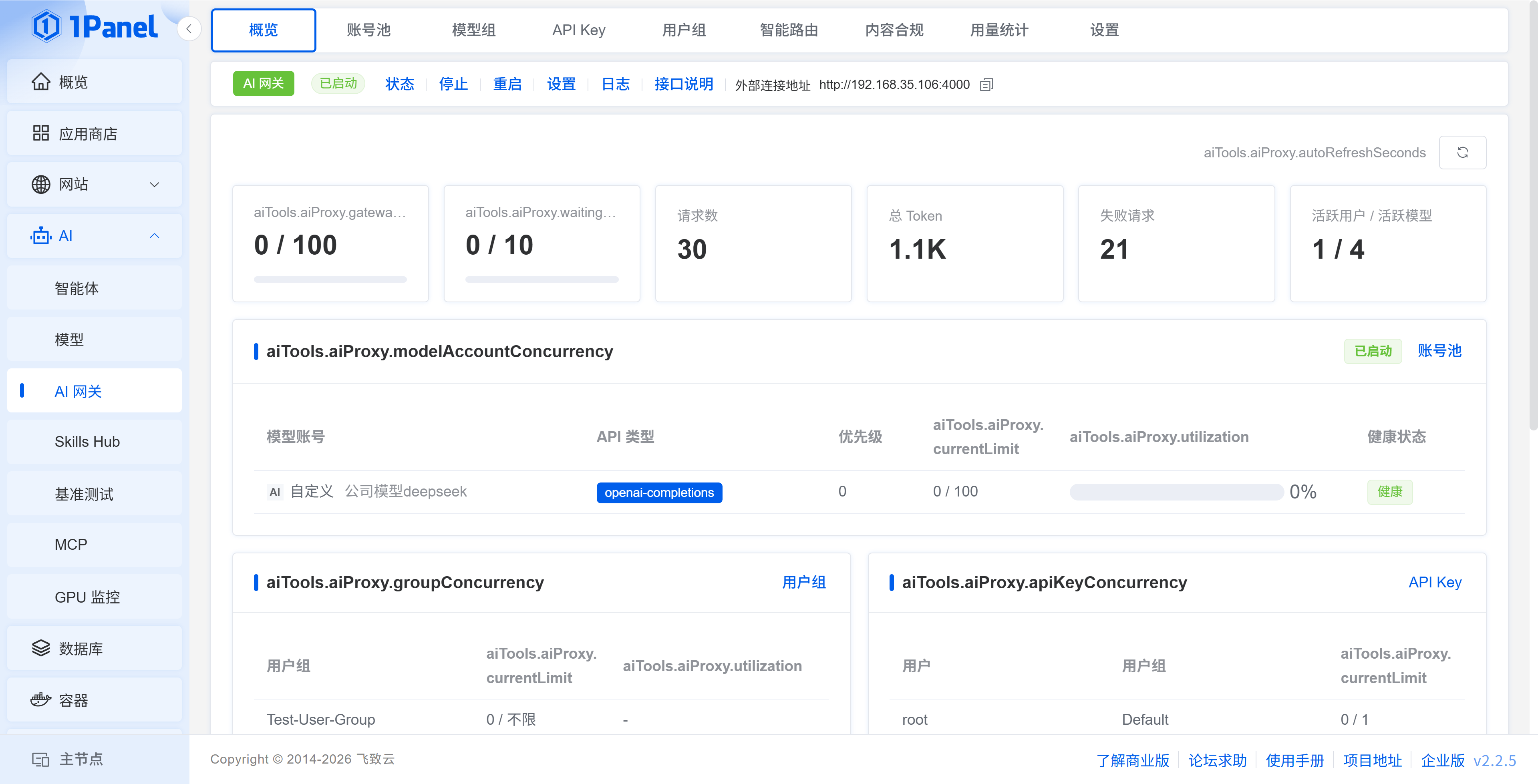1538x784 pixels.
Task: Click 已启动 tag in modelAccountConcurrency header
Action: pos(1373,351)
